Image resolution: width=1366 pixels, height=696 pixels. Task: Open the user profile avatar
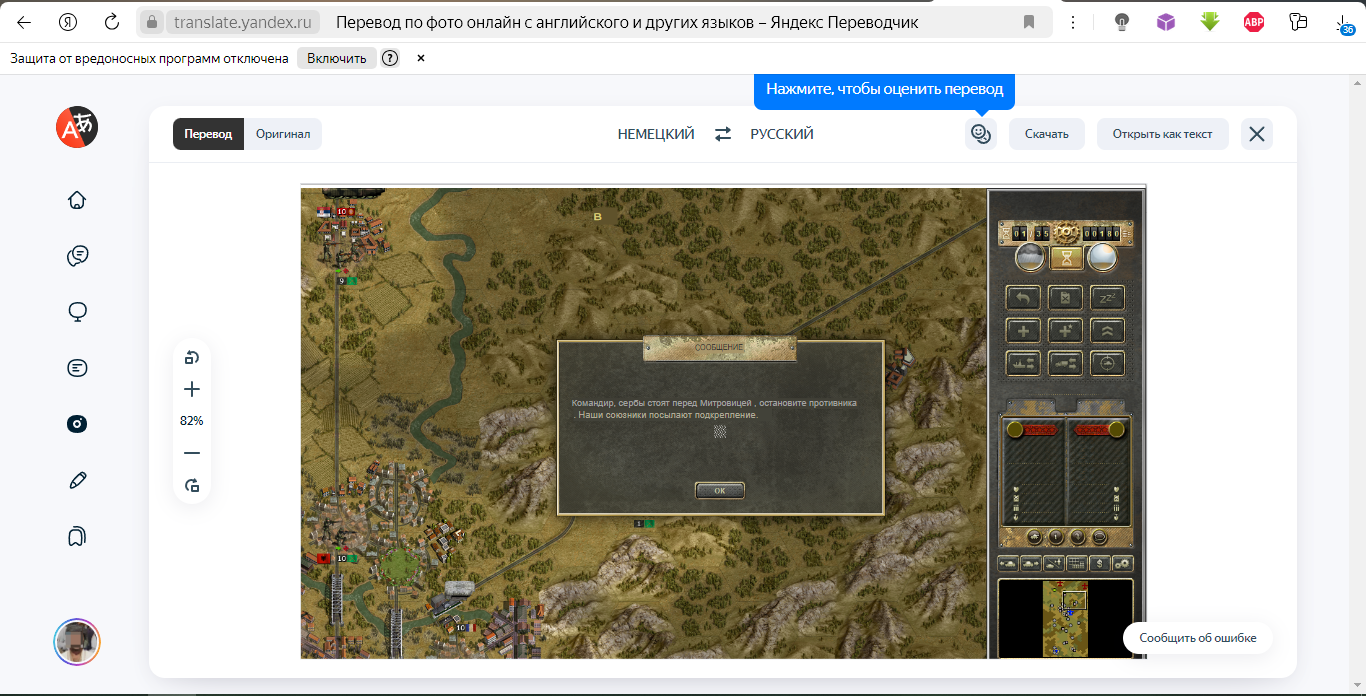[x=77, y=641]
